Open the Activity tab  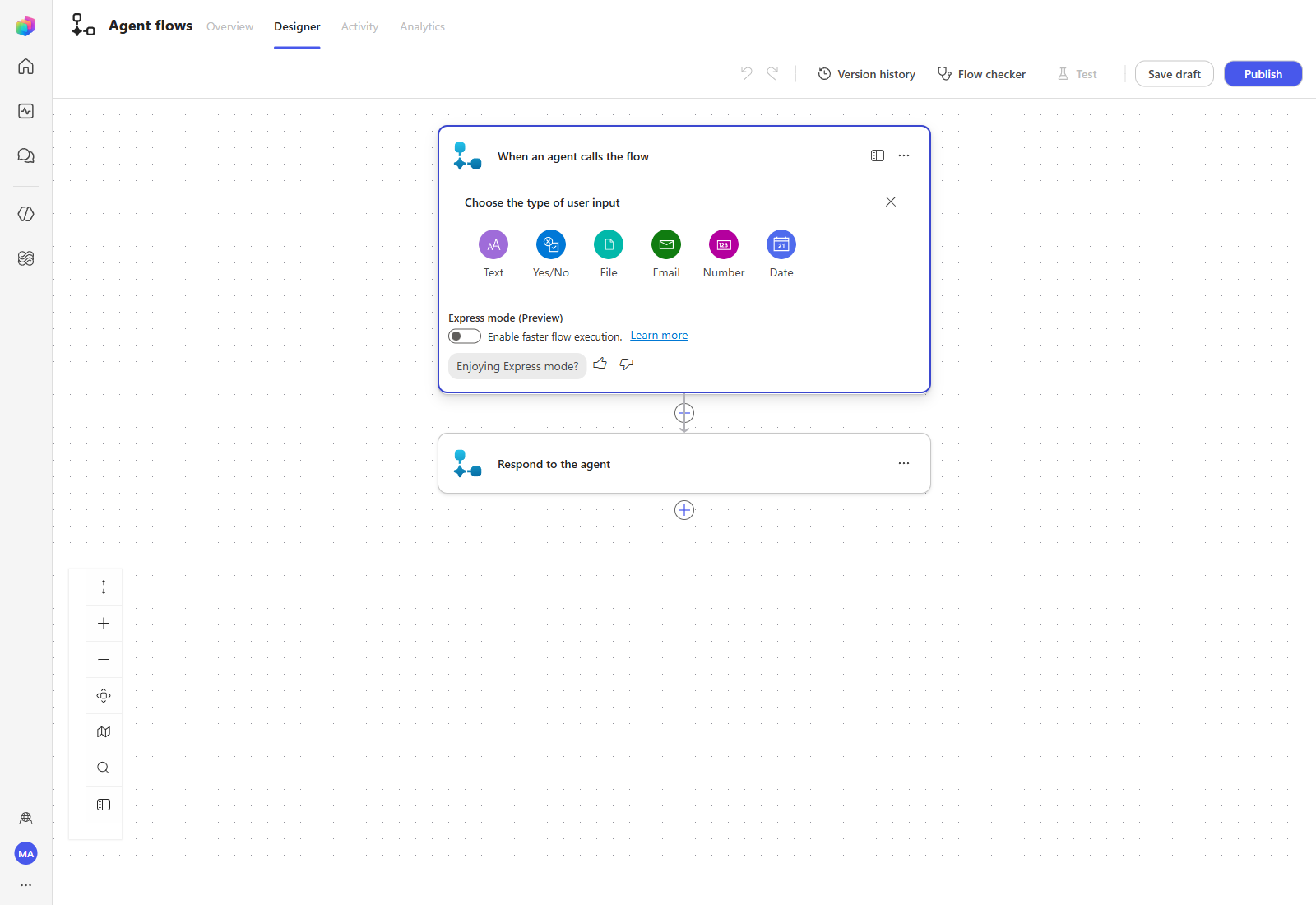tap(359, 26)
